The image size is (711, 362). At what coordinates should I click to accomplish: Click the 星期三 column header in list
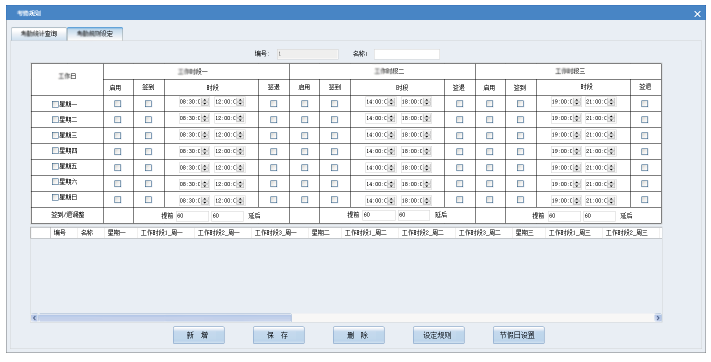point(529,233)
